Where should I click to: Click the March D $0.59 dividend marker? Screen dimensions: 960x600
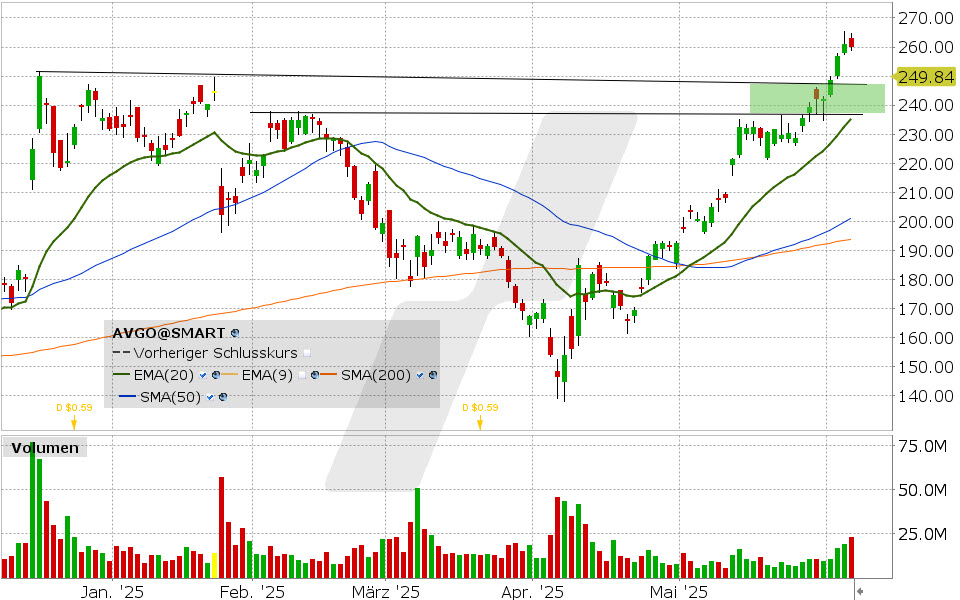coord(480,415)
